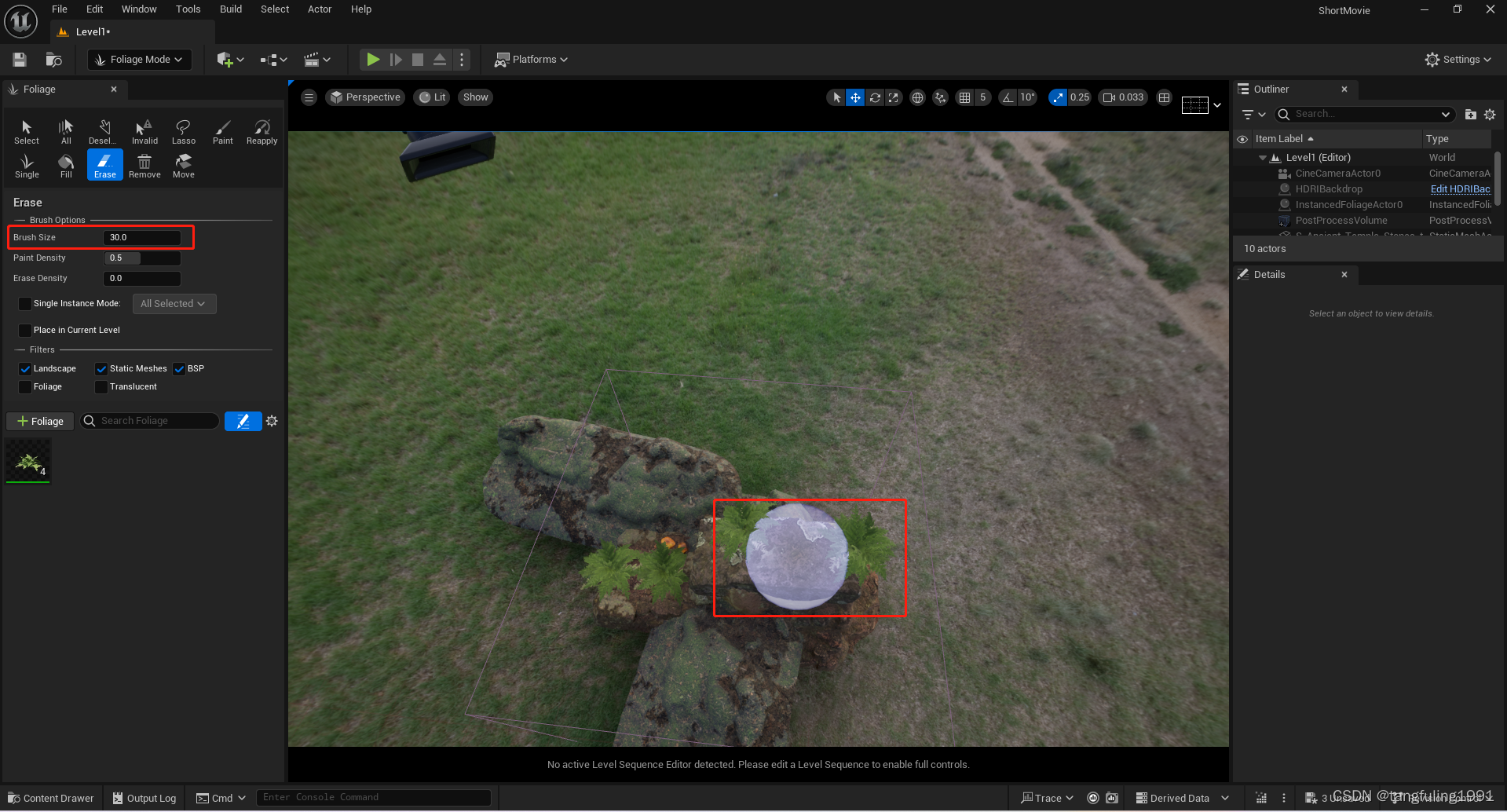
Task: Uncheck the Static Meshes filter
Action: [x=101, y=369]
